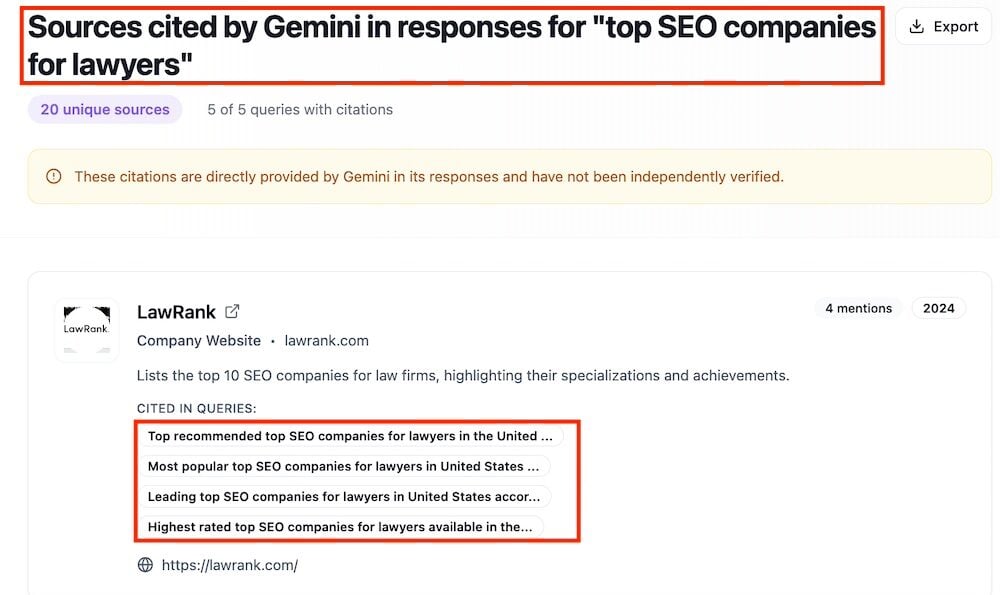This screenshot has height=595, width=1000.
Task: Click the Export button
Action: [943, 27]
